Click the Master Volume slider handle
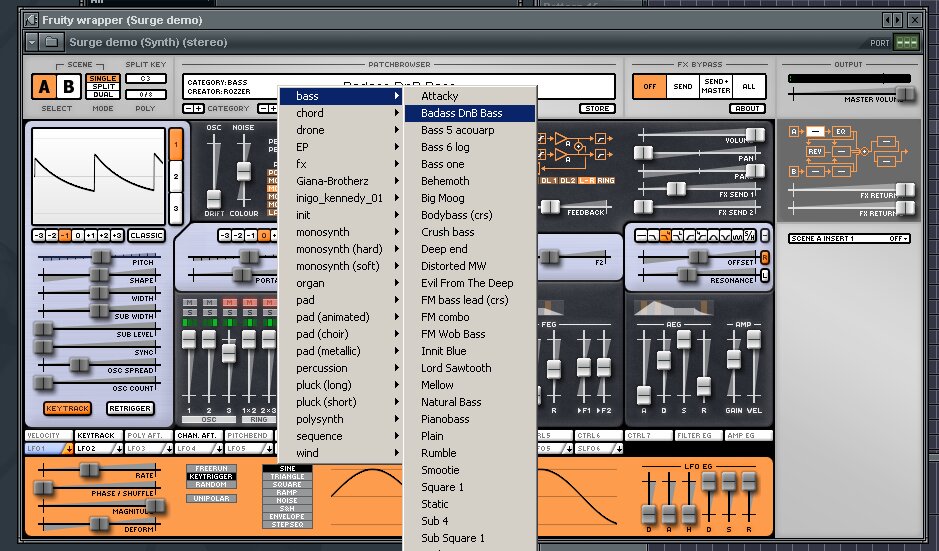This screenshot has height=551, width=939. [x=904, y=93]
